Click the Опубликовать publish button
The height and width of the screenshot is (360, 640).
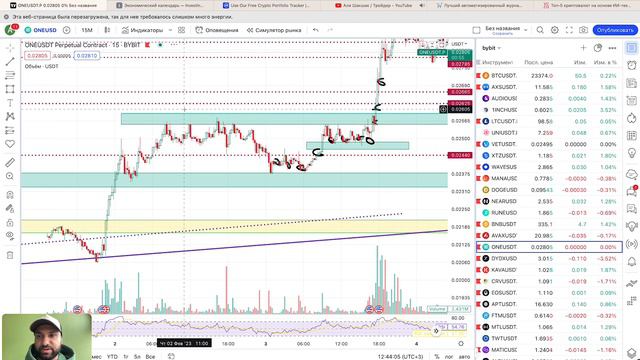[615, 30]
